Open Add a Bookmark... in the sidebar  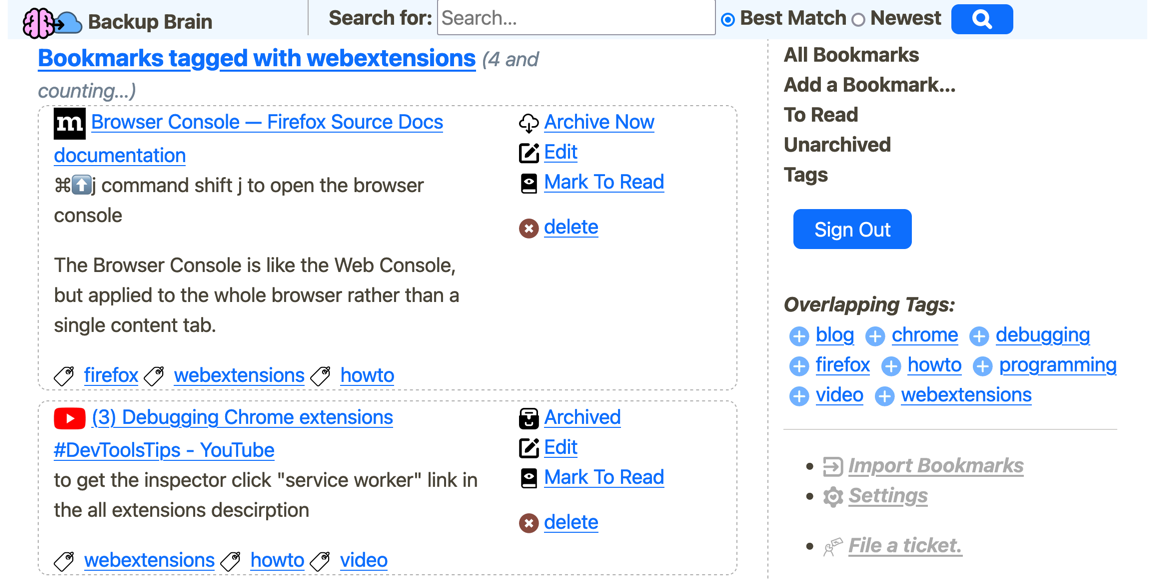pos(869,85)
